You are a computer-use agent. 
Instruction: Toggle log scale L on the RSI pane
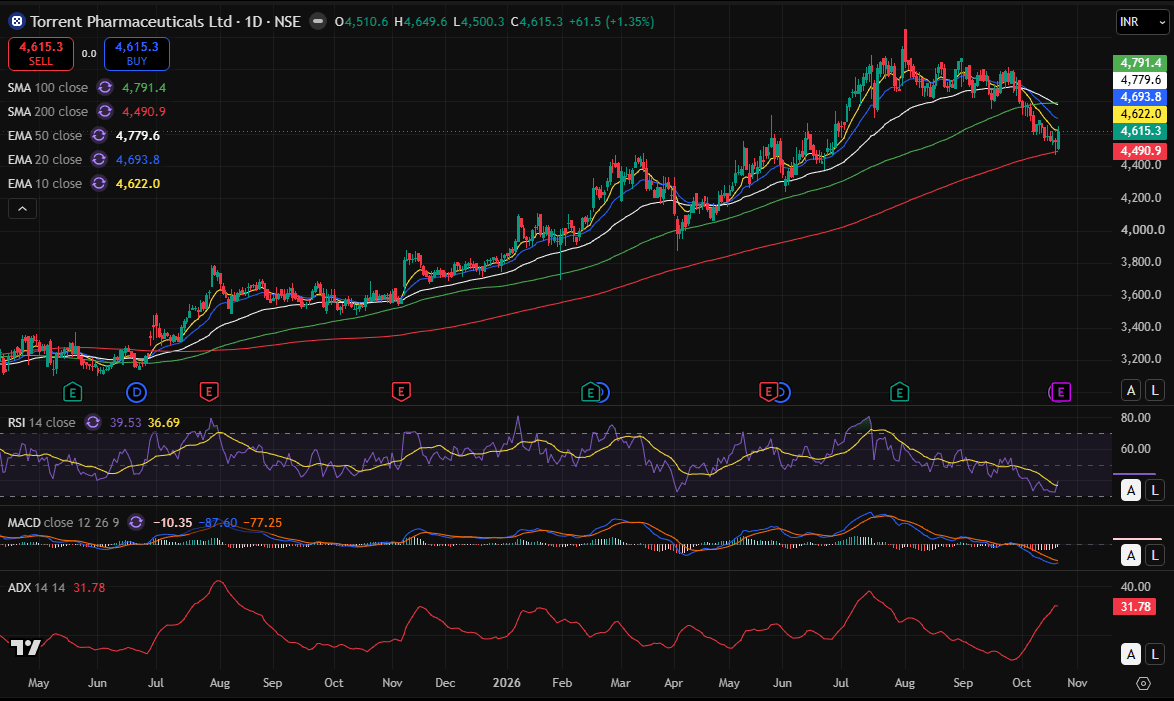1155,491
